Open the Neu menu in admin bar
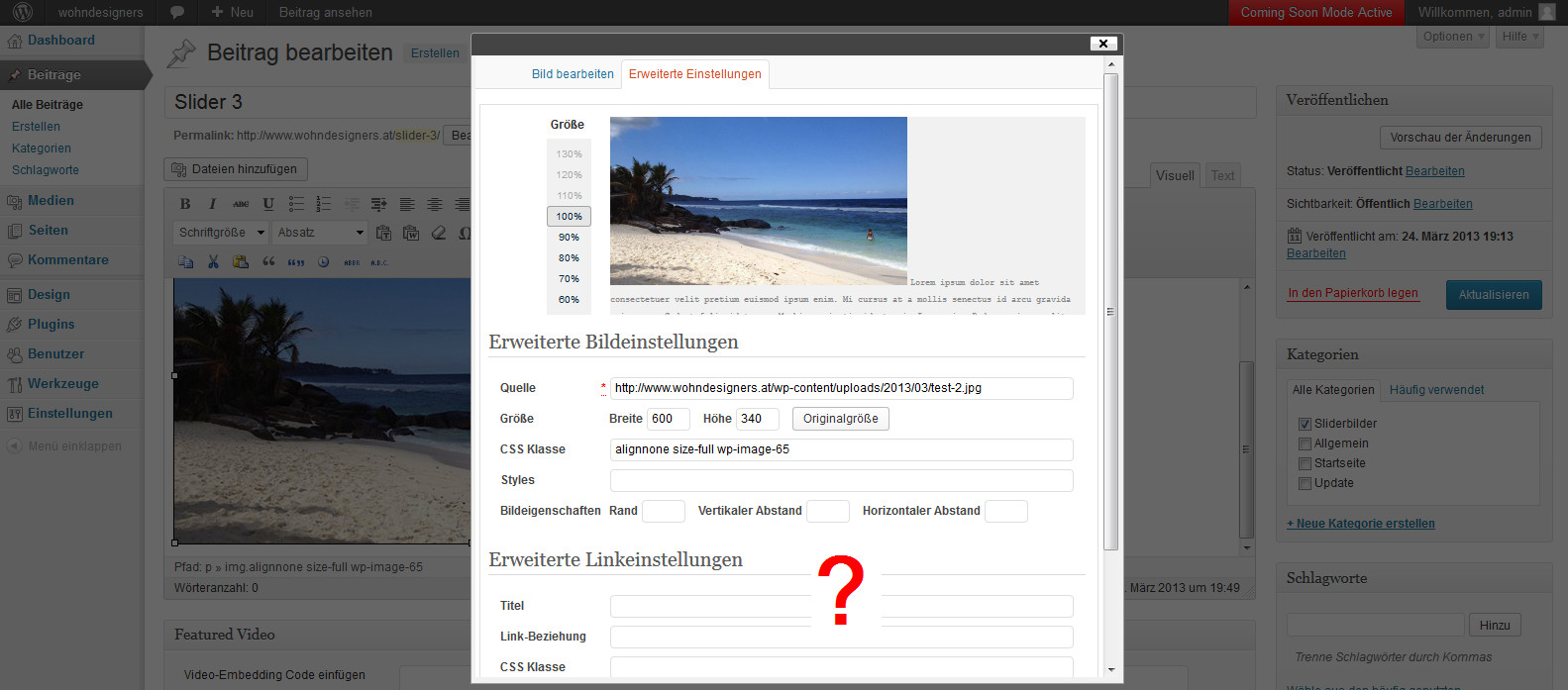1568x690 pixels. coord(233,13)
